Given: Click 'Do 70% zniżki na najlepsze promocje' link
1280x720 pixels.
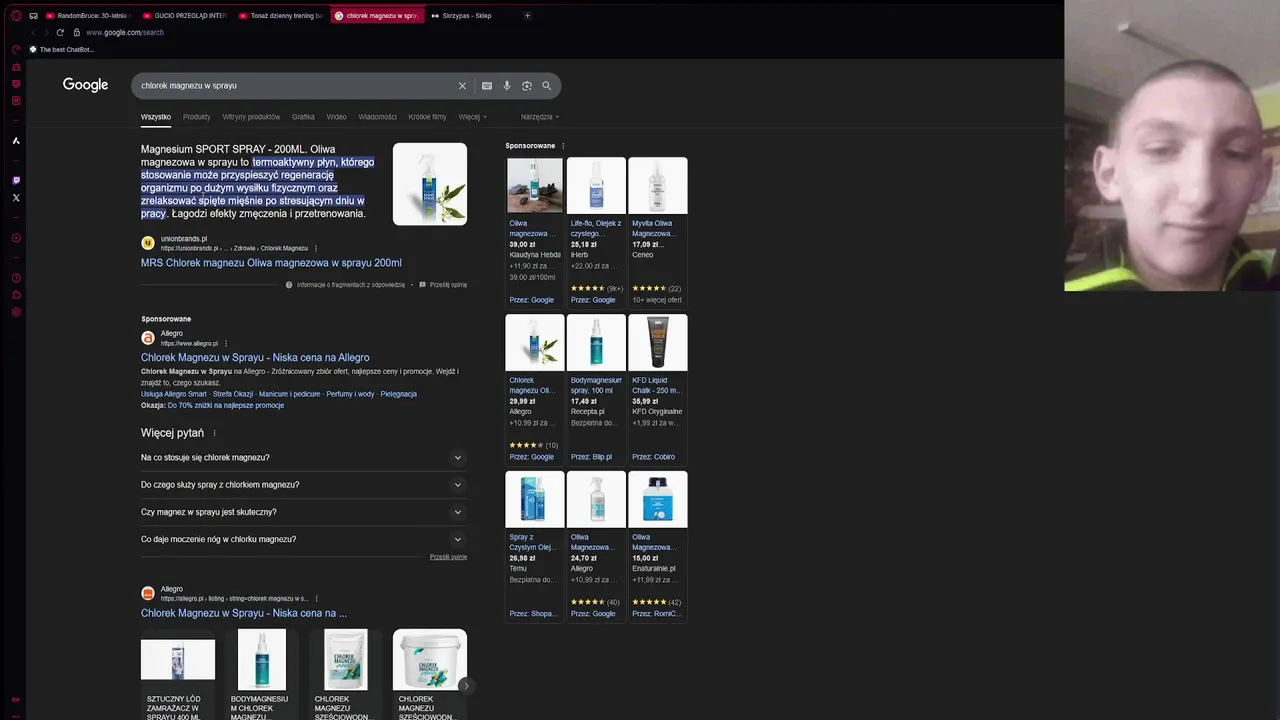Looking at the screenshot, I should pos(226,405).
